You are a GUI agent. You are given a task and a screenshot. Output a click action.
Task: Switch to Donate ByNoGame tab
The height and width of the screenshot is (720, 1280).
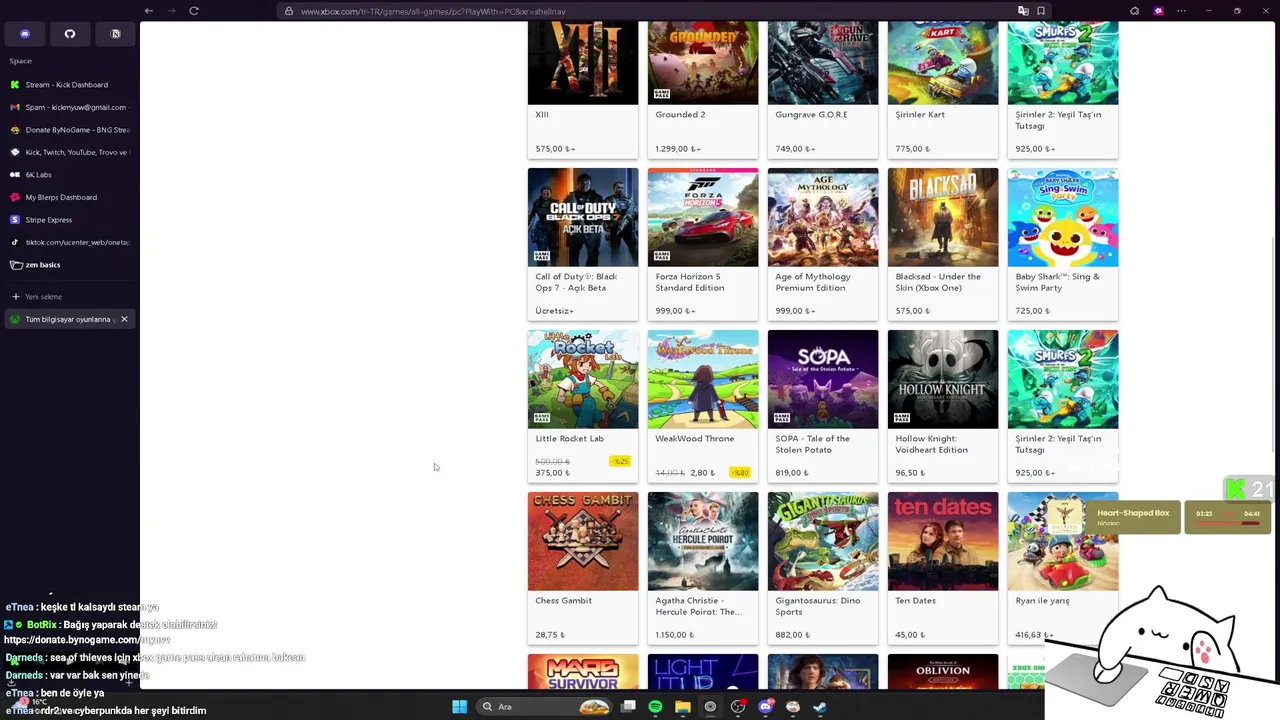(x=69, y=130)
